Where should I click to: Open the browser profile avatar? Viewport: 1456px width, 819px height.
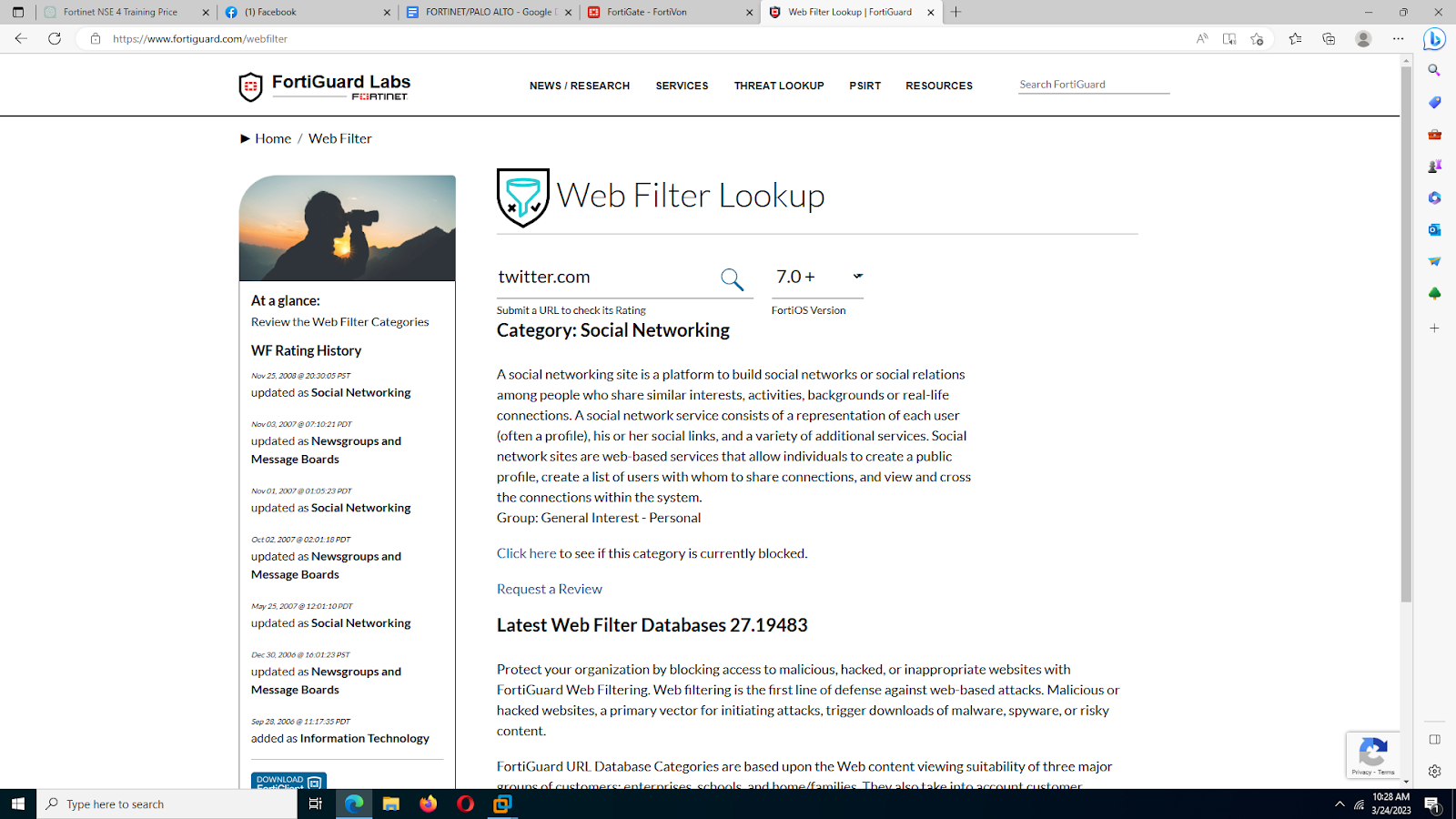[1363, 38]
